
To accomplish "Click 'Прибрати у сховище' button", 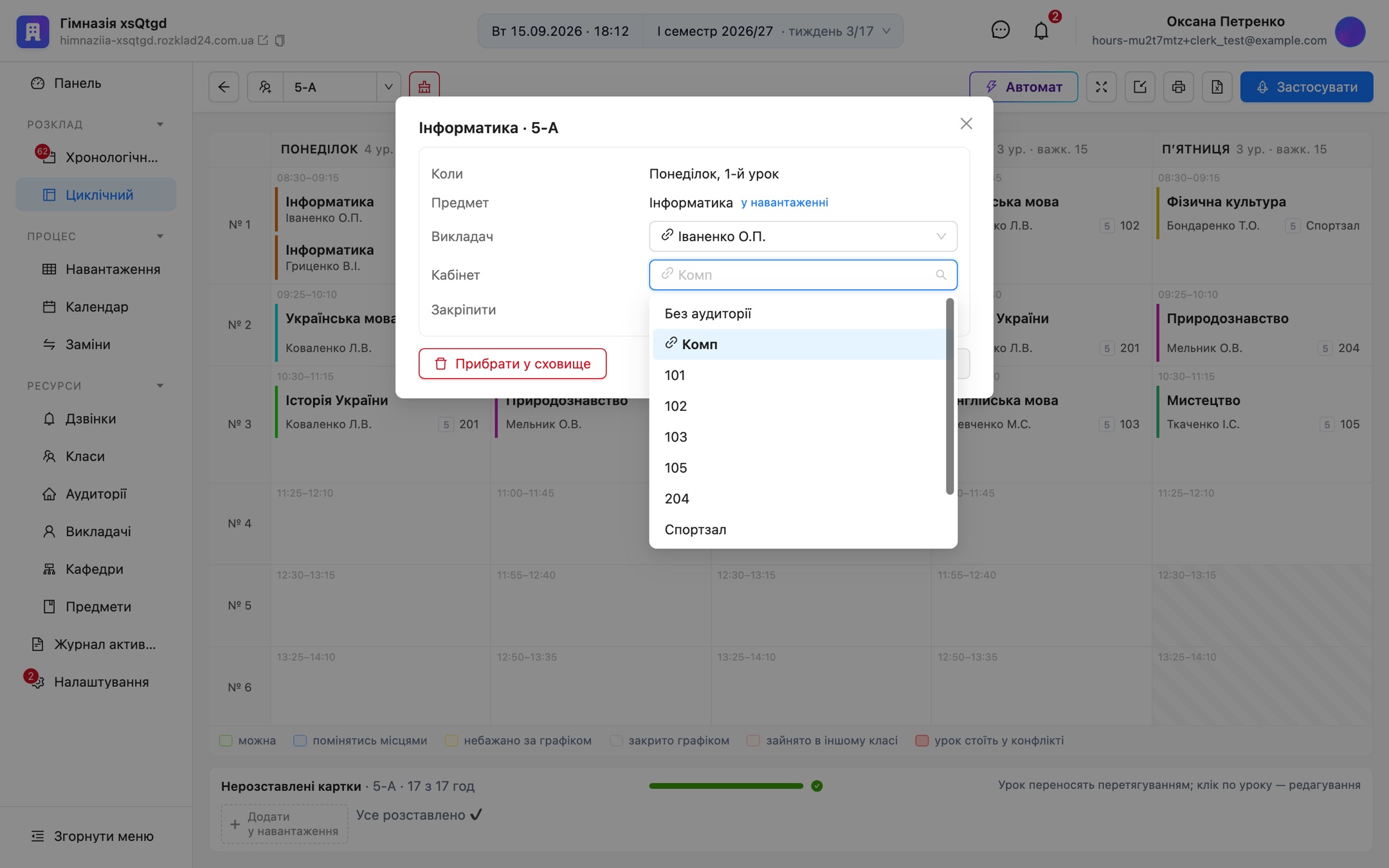I will (x=513, y=364).
